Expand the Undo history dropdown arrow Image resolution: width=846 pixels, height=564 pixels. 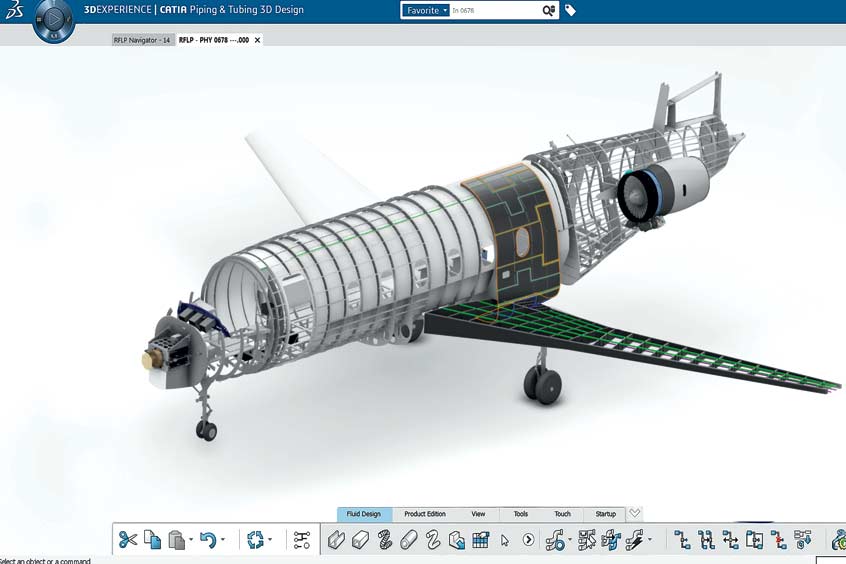222,541
